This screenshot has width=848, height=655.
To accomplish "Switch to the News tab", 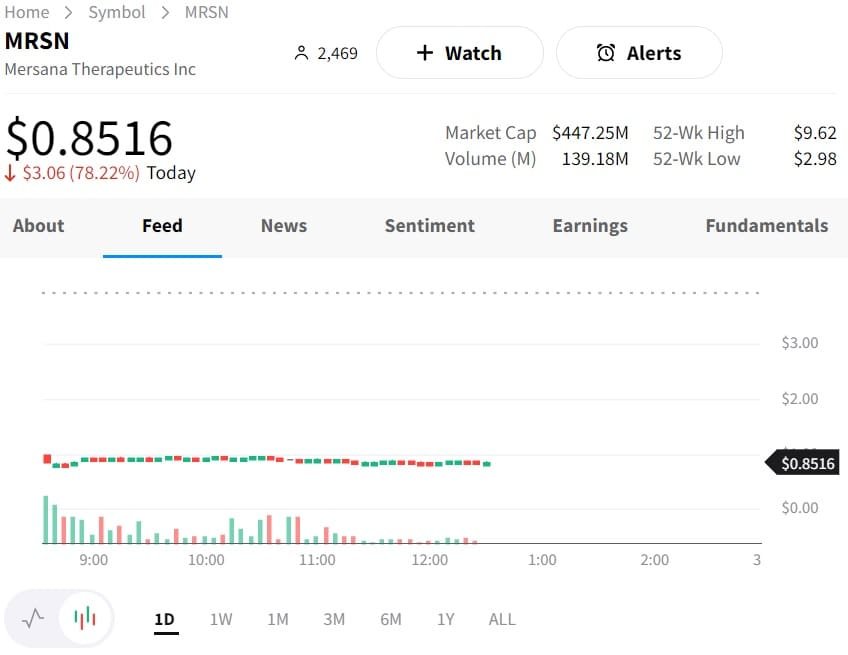I will [x=284, y=226].
